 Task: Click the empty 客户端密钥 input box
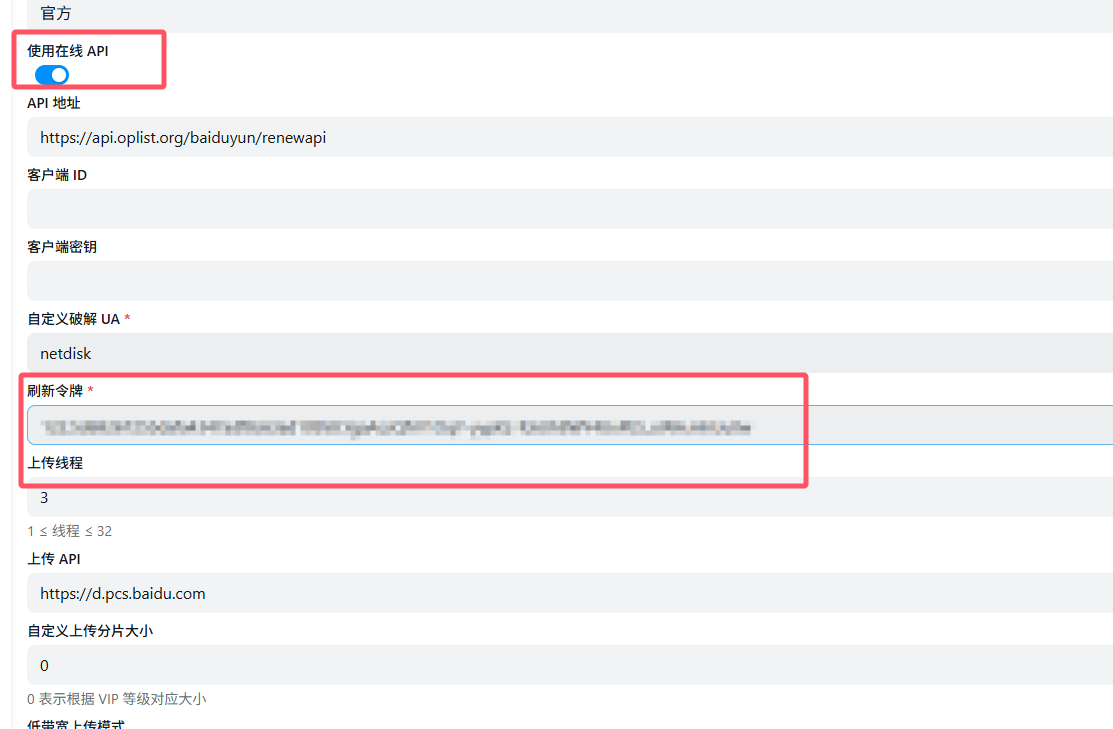(570, 281)
